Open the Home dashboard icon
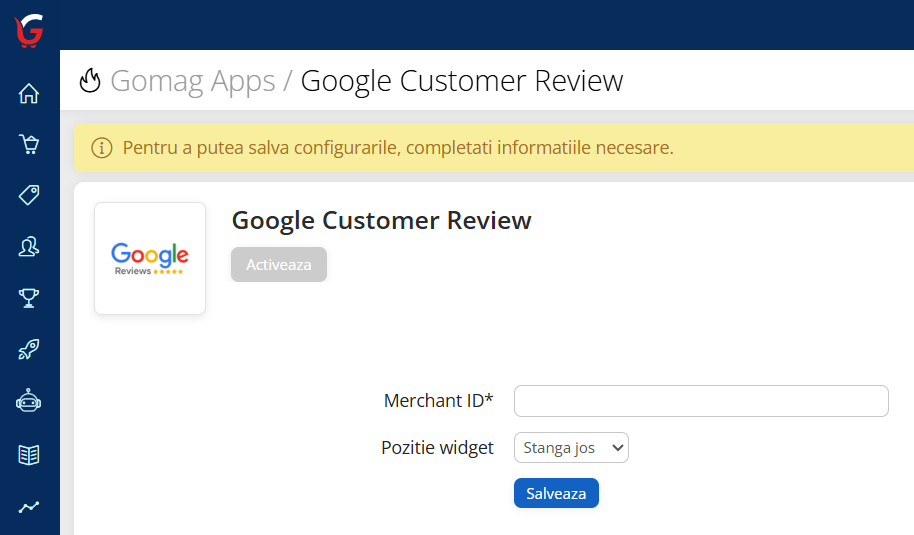Screen dimensions: 914x535 [29, 93]
